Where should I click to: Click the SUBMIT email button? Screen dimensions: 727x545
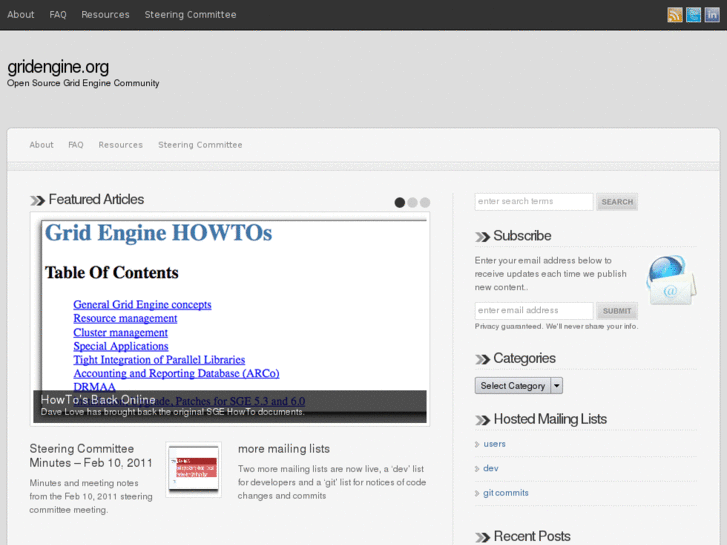[617, 311]
